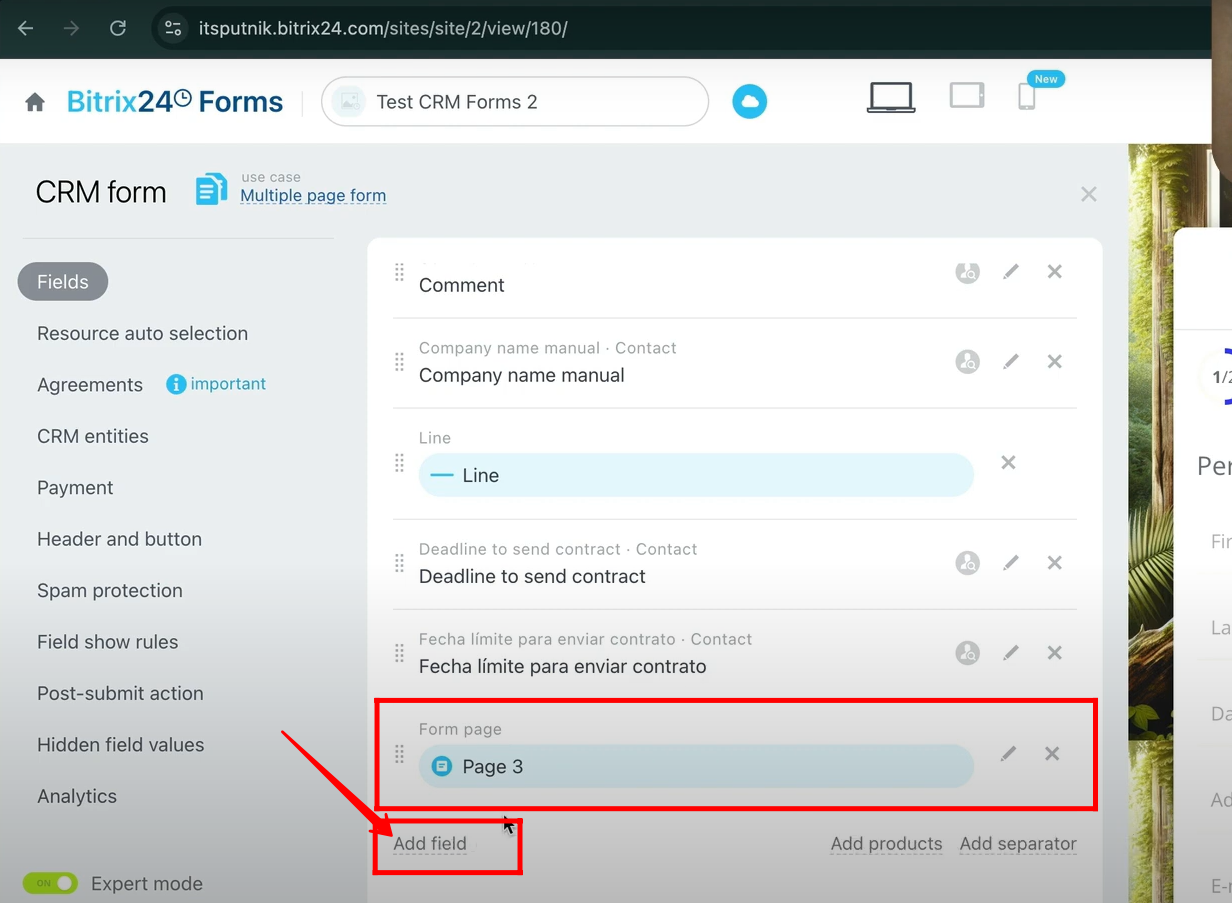Remove Fecha límite para enviar contrato field
This screenshot has height=903, width=1232.
click(1054, 652)
